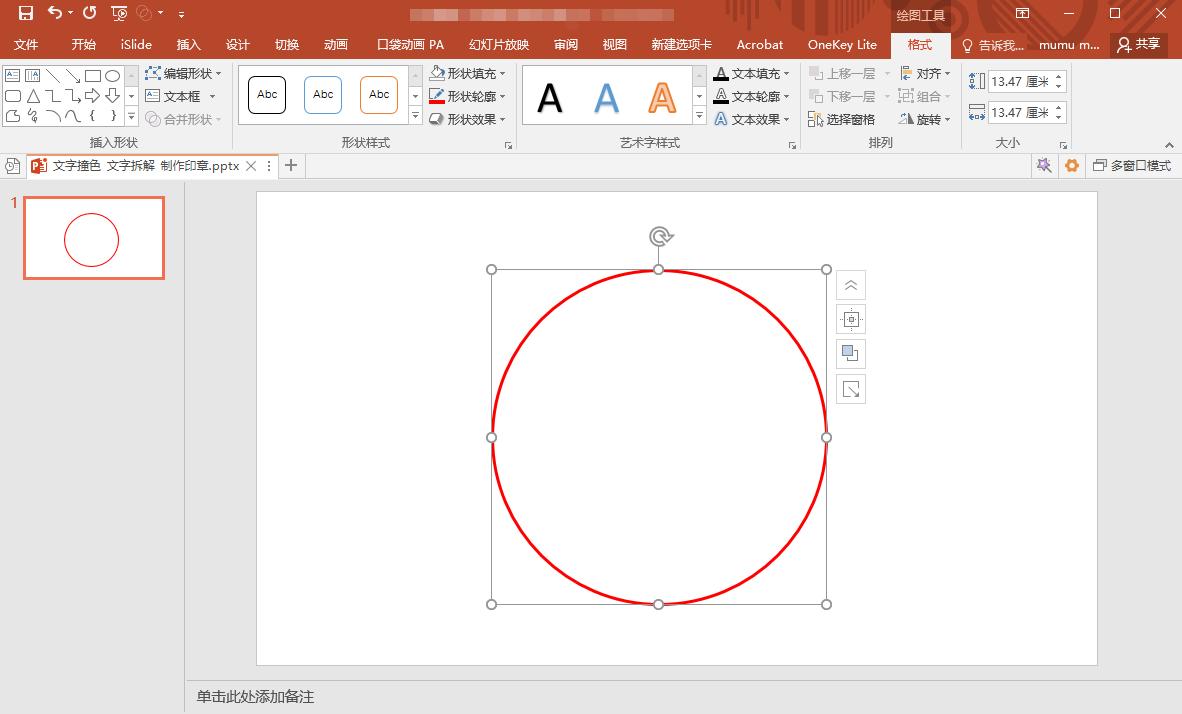Switch to the 动画 tab
This screenshot has height=714, width=1182.
336,45
